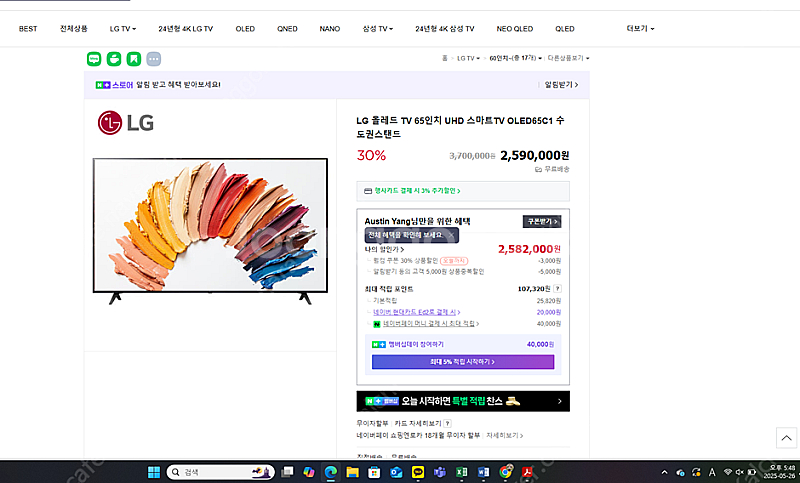Screen dimensions: 800x483
Task: Open File Explorer from the taskbar
Action: coord(352,472)
